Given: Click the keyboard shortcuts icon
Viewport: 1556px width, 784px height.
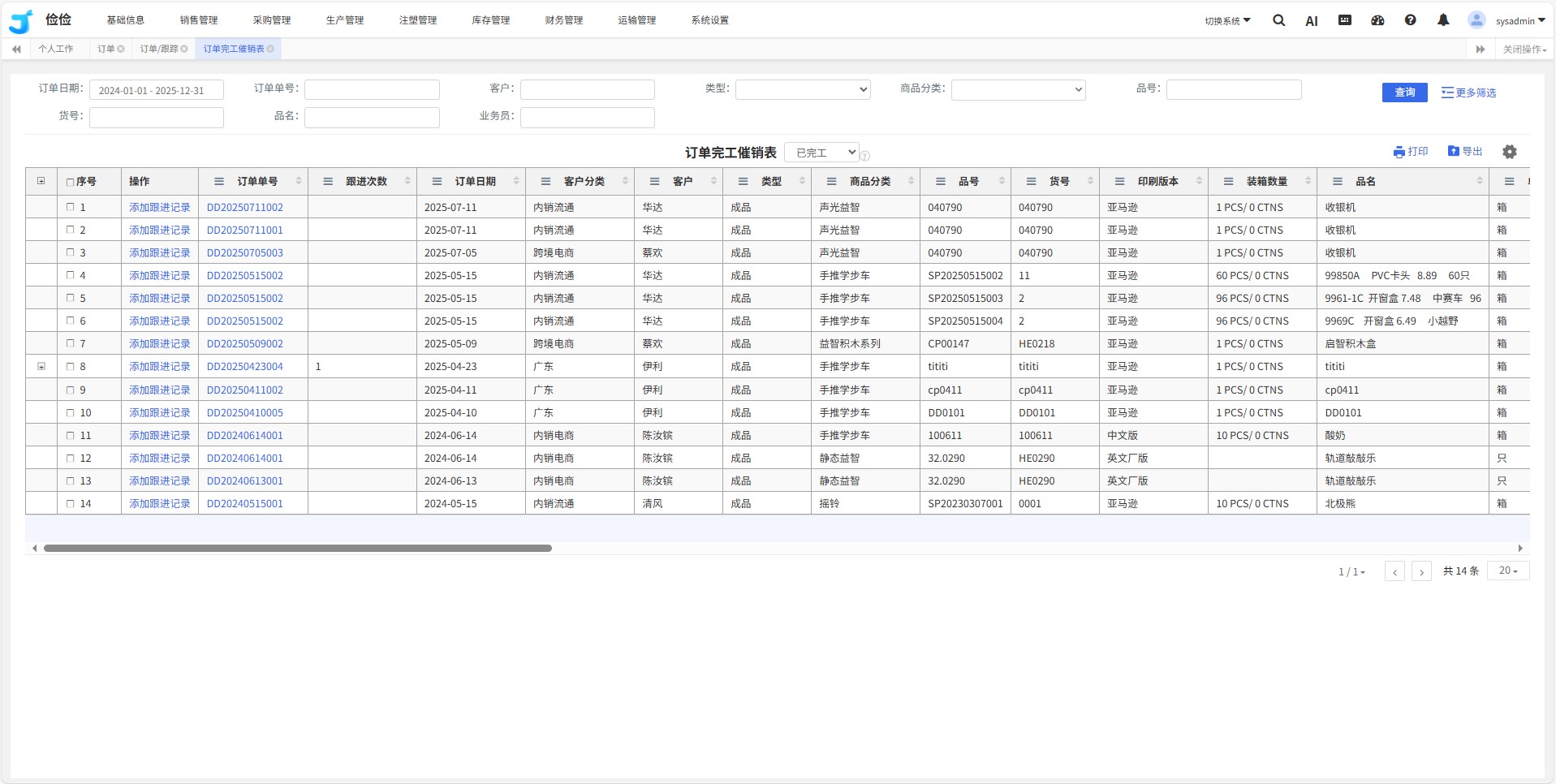Looking at the screenshot, I should (x=1344, y=20).
